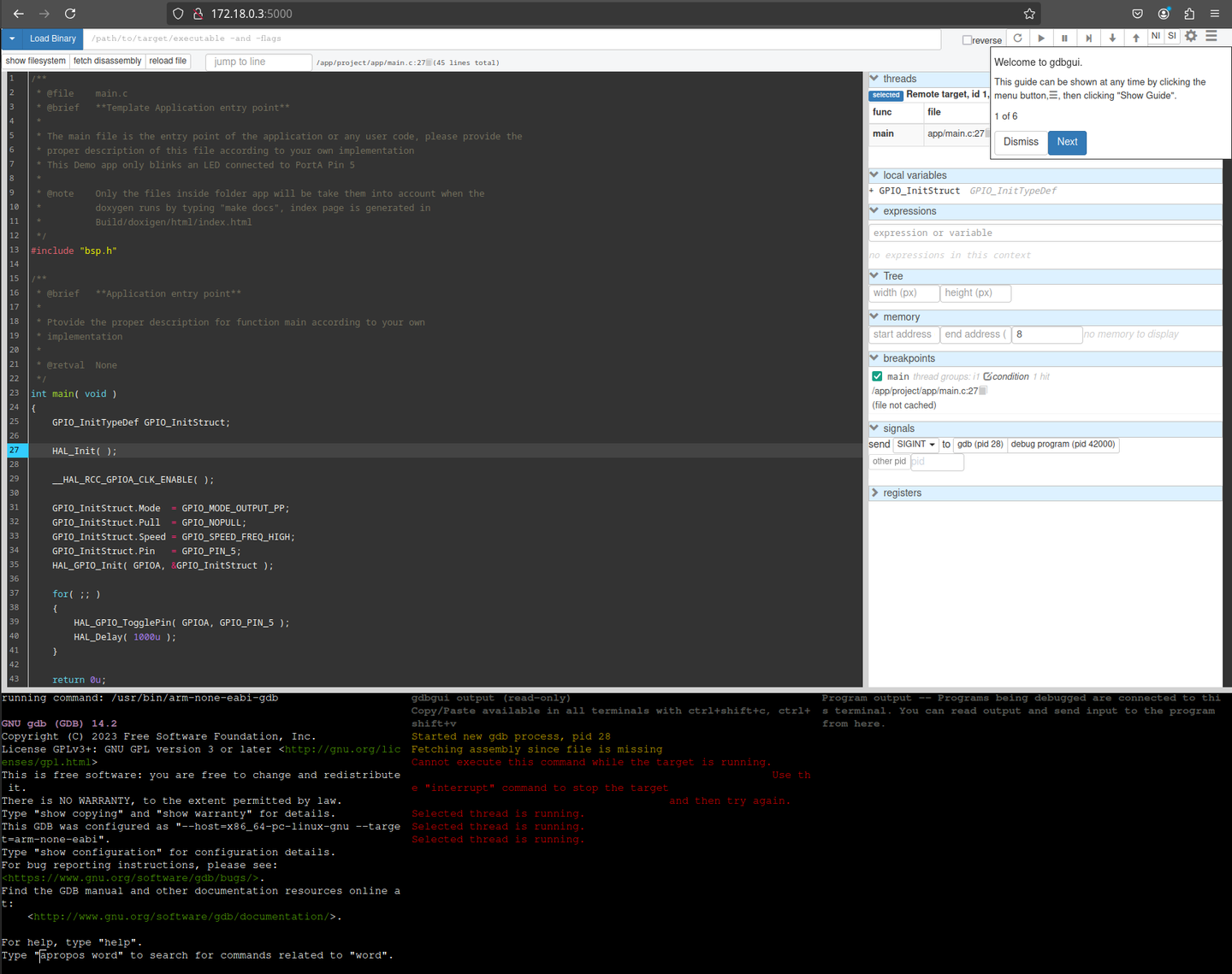Send signal to debug program (pid 42000)
The height and width of the screenshot is (974, 1232).
coord(1063,445)
